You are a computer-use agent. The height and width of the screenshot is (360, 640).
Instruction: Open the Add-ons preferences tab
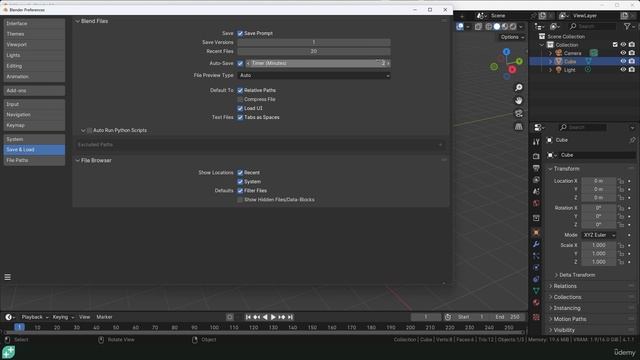[34, 91]
